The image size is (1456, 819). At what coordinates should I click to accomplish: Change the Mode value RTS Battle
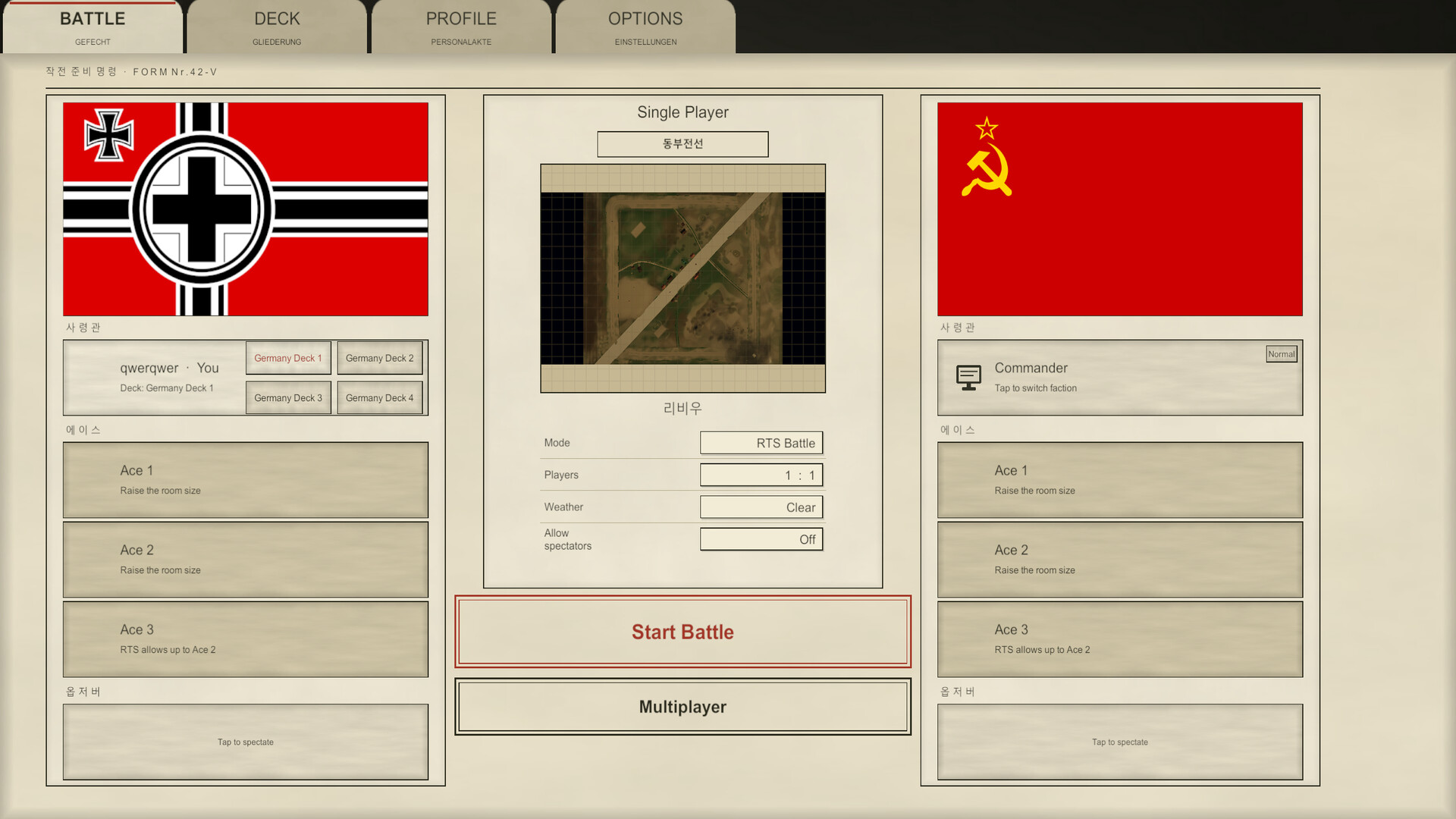tap(761, 443)
